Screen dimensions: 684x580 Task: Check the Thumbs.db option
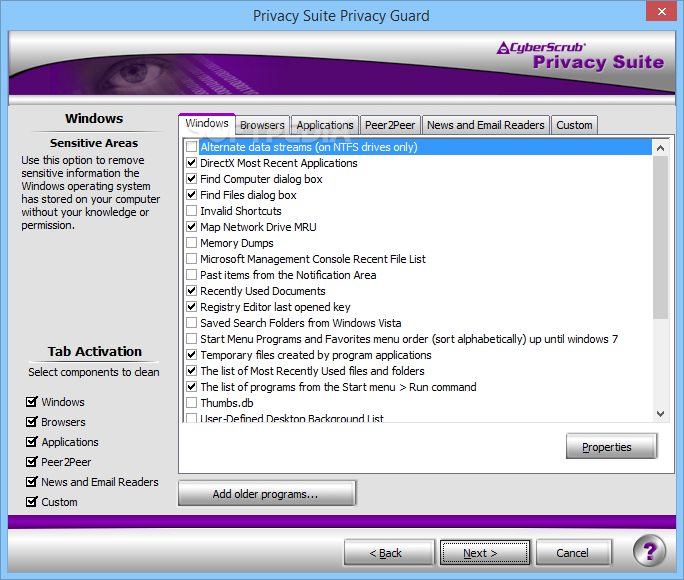(192, 403)
